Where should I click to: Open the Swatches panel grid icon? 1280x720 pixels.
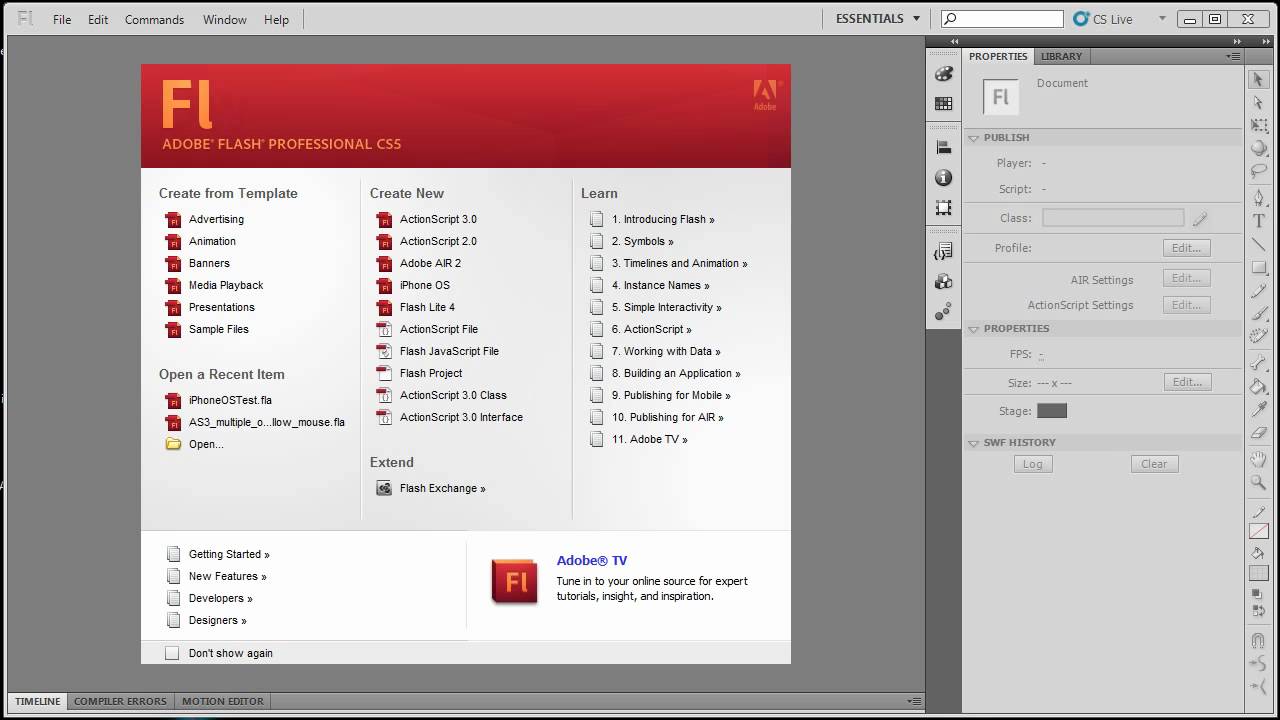[943, 103]
